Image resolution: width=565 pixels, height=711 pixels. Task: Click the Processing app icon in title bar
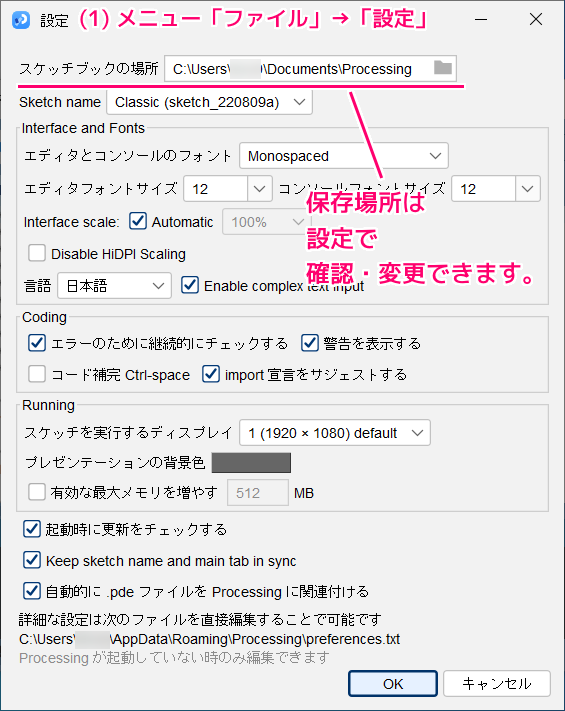(21, 20)
